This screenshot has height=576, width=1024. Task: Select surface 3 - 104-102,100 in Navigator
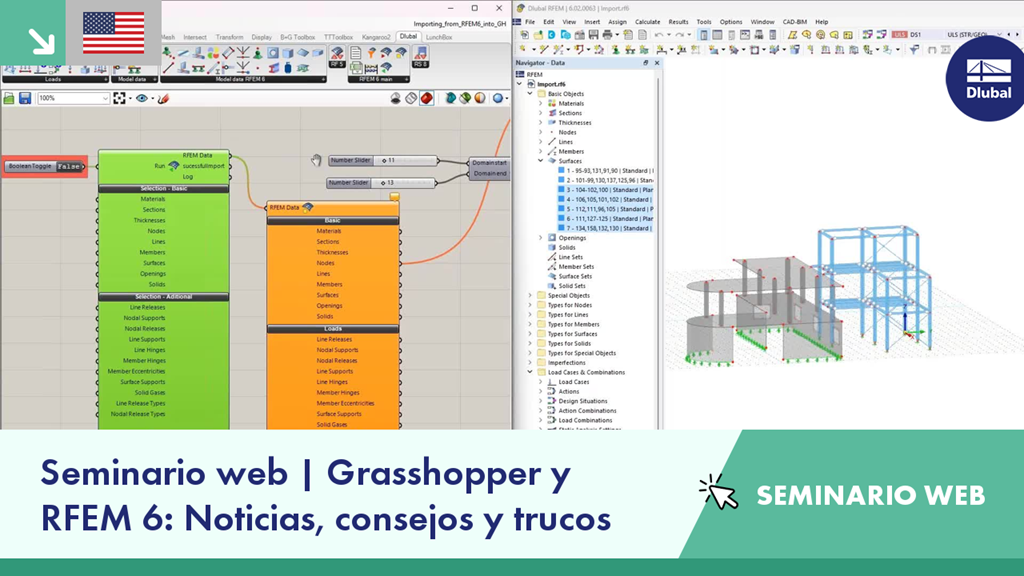[605, 189]
